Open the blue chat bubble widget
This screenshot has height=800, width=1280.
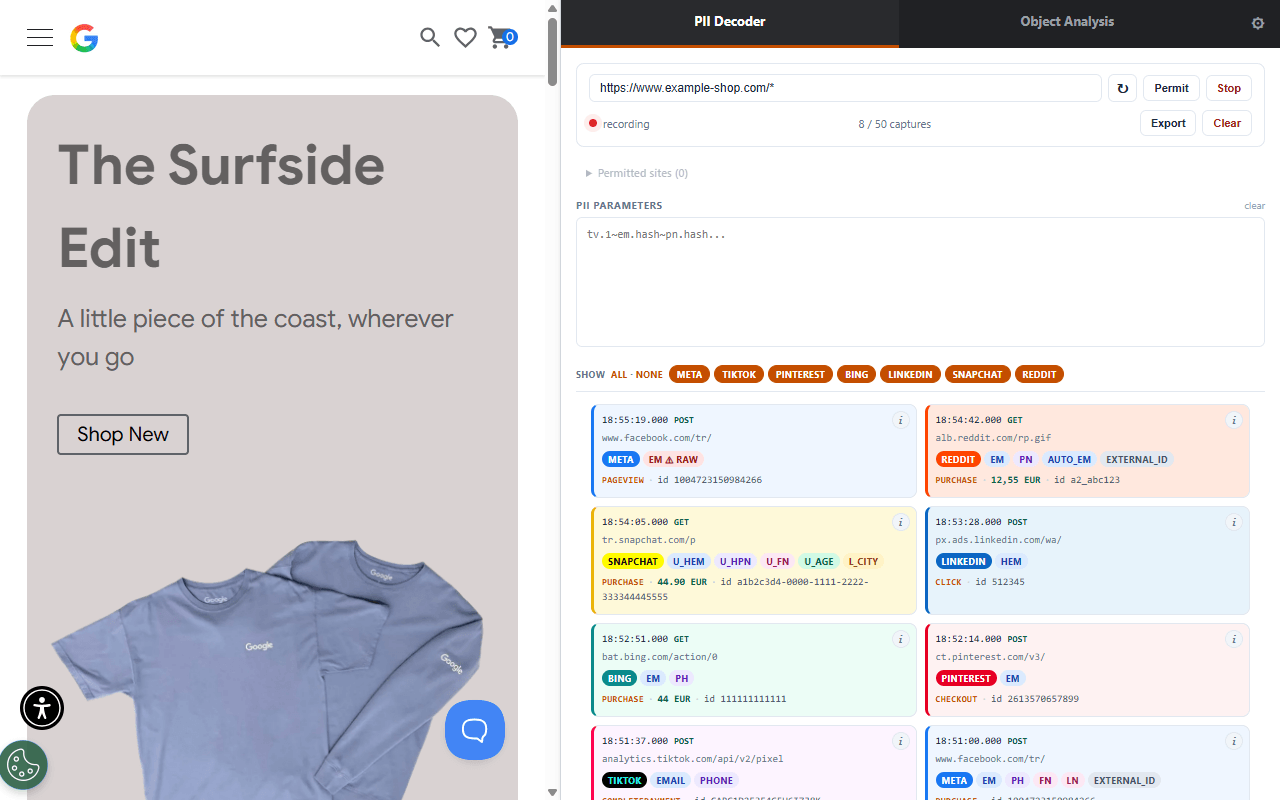point(475,730)
